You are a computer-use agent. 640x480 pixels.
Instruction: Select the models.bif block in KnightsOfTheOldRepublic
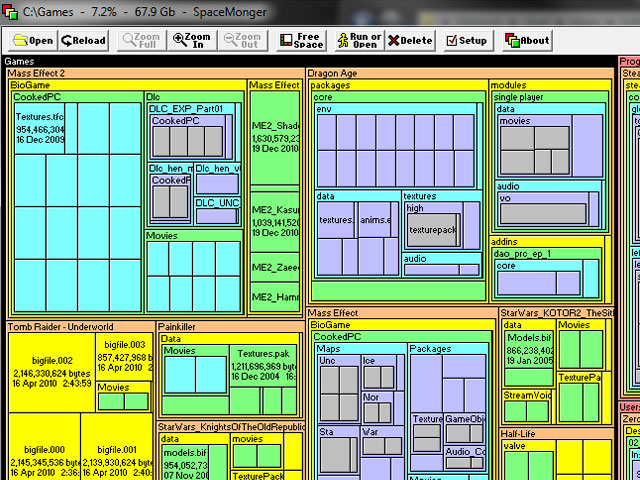click(185, 464)
